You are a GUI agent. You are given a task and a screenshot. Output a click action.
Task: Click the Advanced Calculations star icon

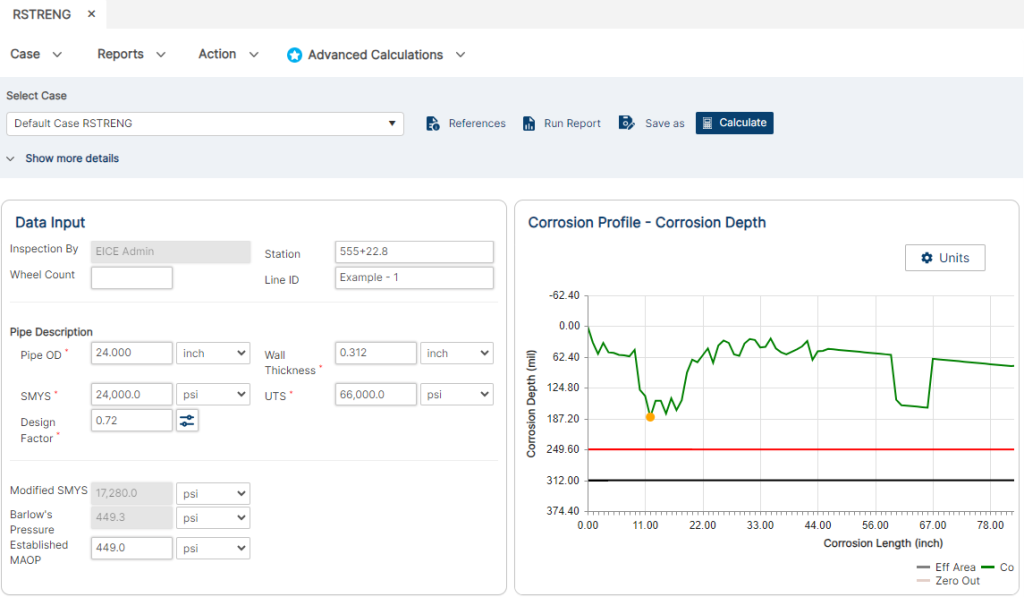pyautogui.click(x=295, y=55)
